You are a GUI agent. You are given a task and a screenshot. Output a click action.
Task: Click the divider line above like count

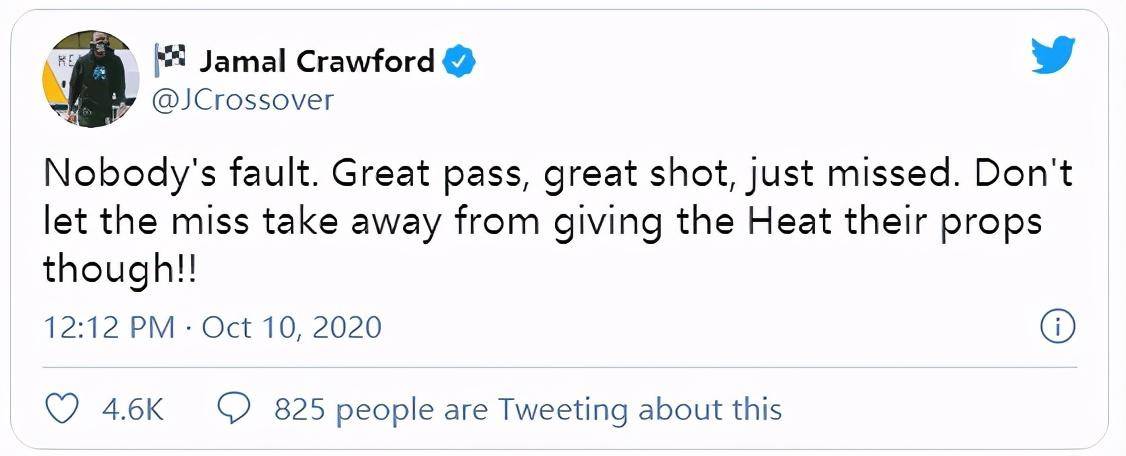pyautogui.click(x=560, y=367)
